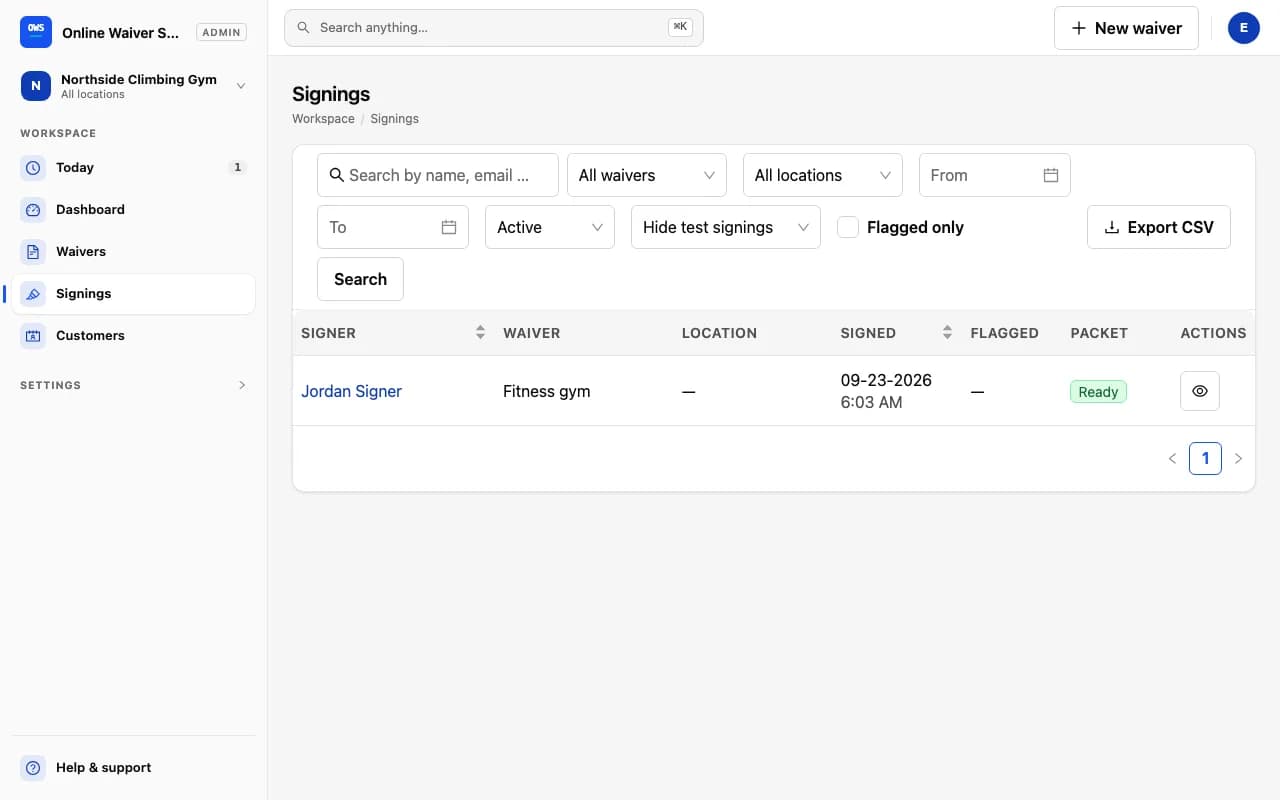Click the From date field

[995, 175]
